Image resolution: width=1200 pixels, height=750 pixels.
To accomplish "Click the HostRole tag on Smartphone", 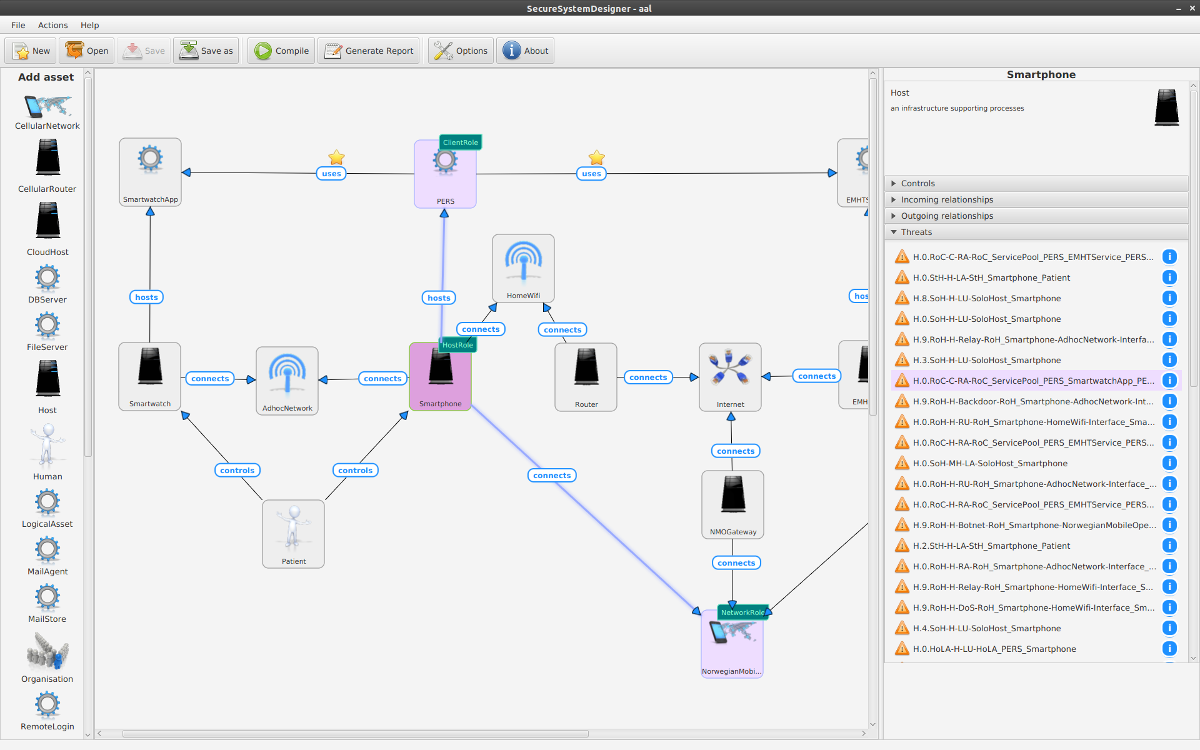I will click(x=458, y=344).
